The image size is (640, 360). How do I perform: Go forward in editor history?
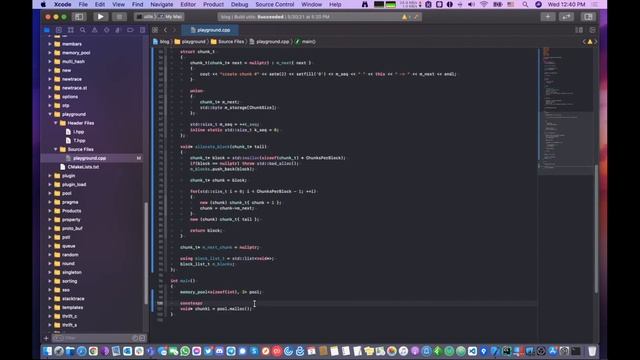click(x=174, y=30)
